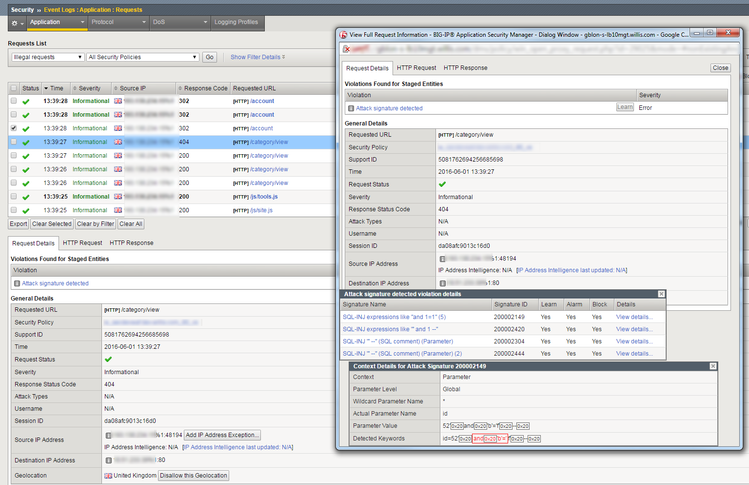
Task: Tick the select-all checkbox in table header
Action: point(13,88)
